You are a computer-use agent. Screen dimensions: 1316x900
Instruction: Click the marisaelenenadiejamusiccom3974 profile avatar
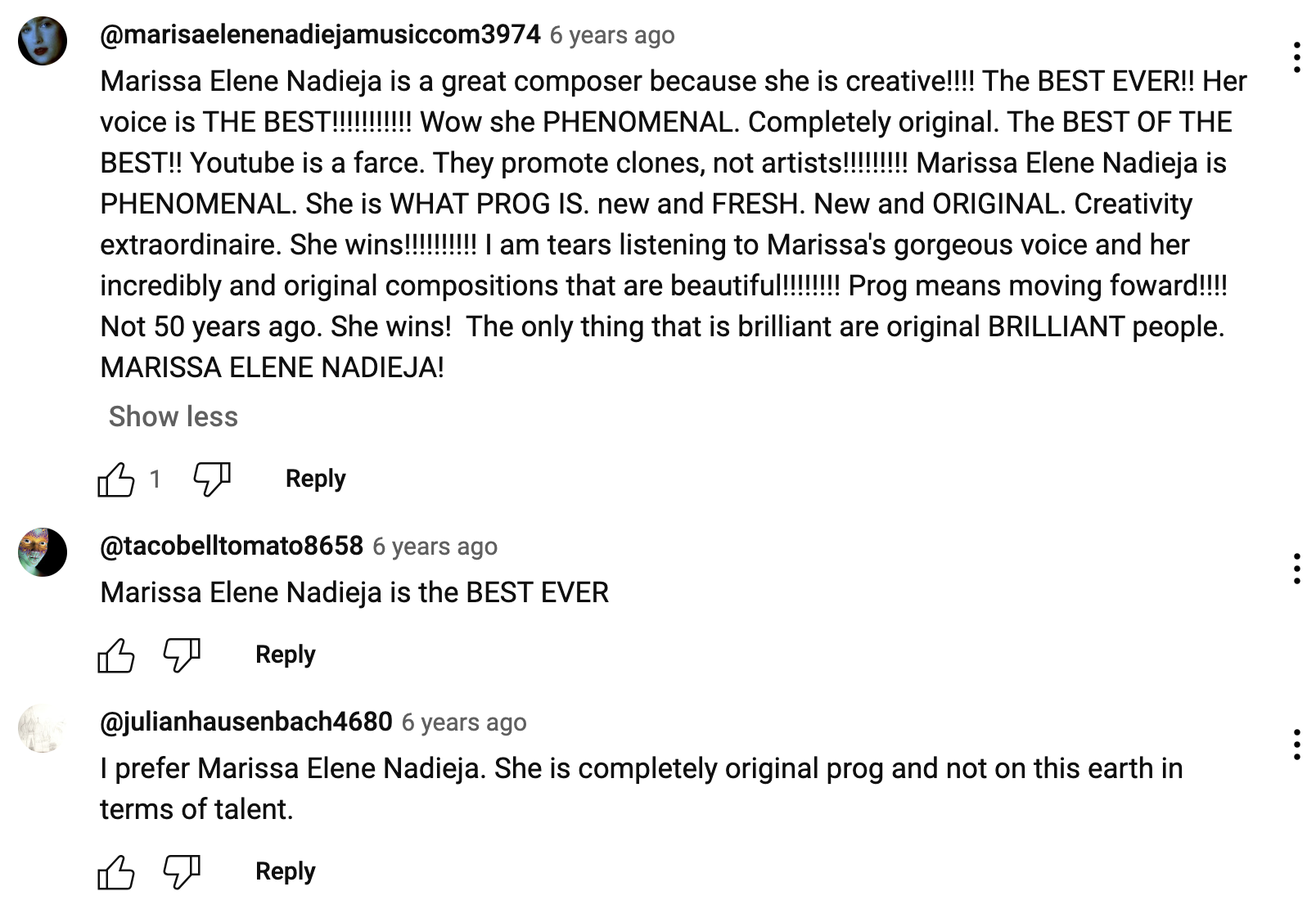43,41
